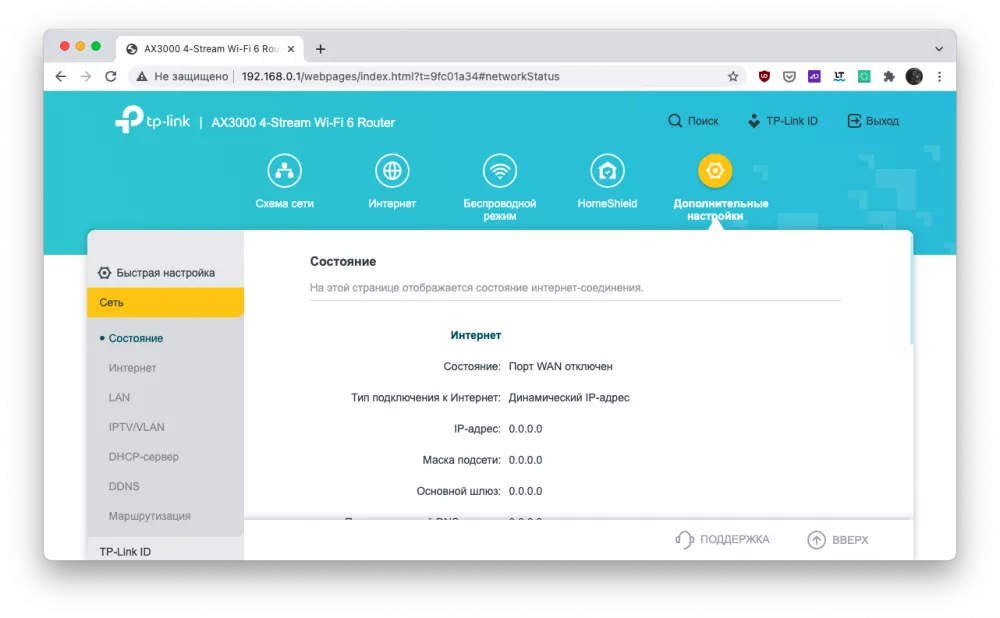Click Основной шлюз 0.0.0.0 value
Screen dimensions: 1000x618
coord(525,492)
